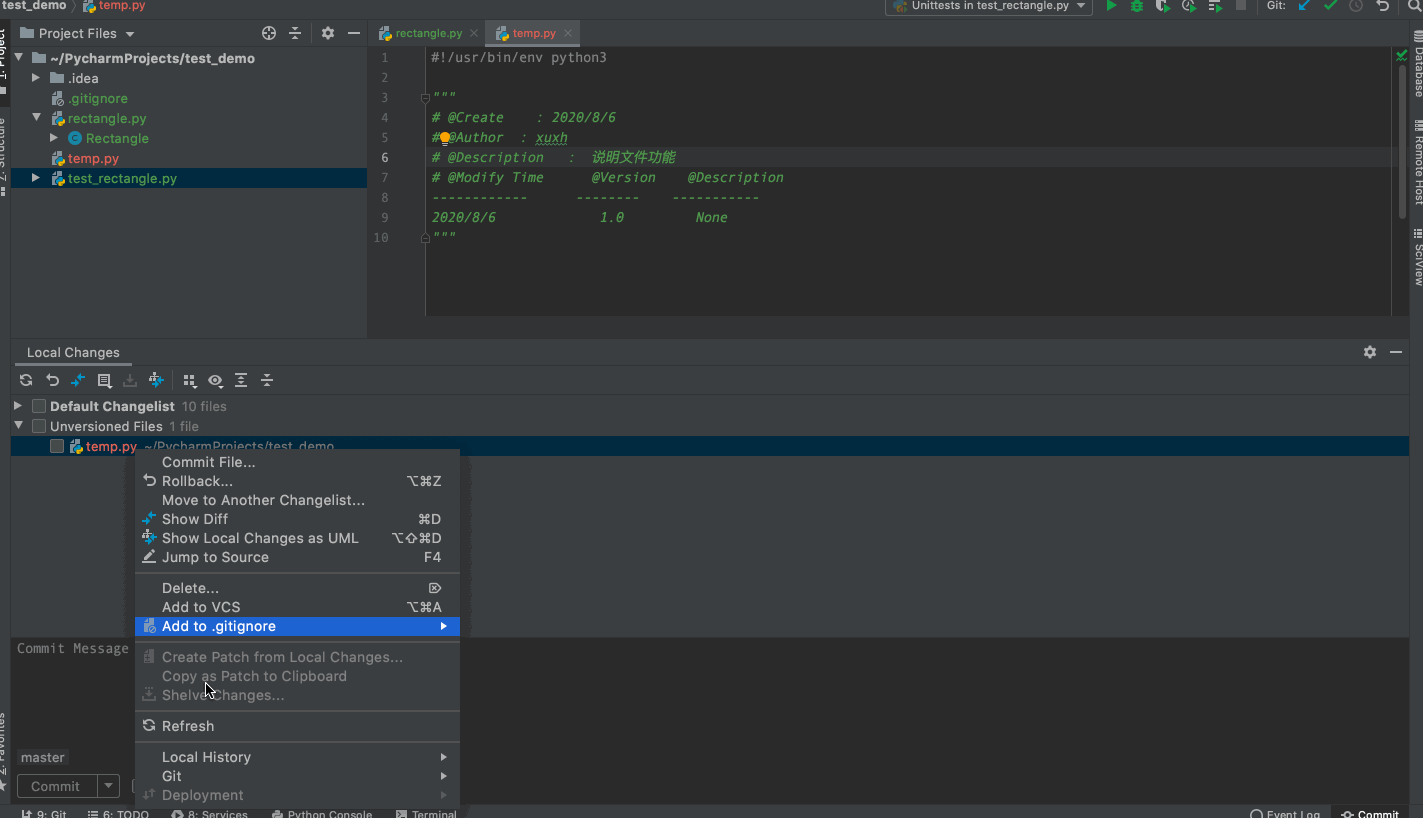
Task: Click the Run with profiler icon in top toolbar
Action: (1188, 6)
